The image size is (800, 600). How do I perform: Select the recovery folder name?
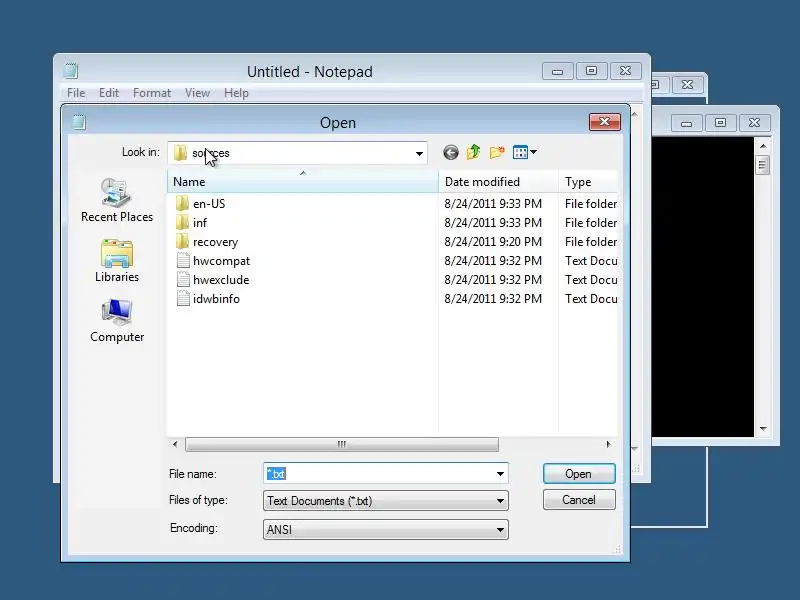(215, 242)
